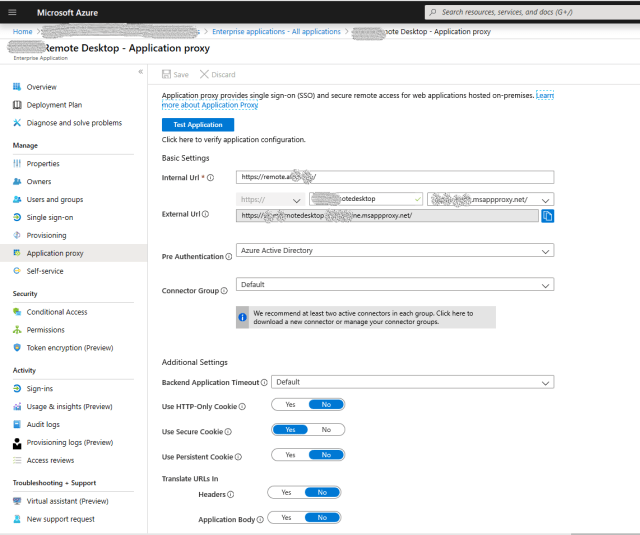Open Conditional Access in sidebar

57,312
